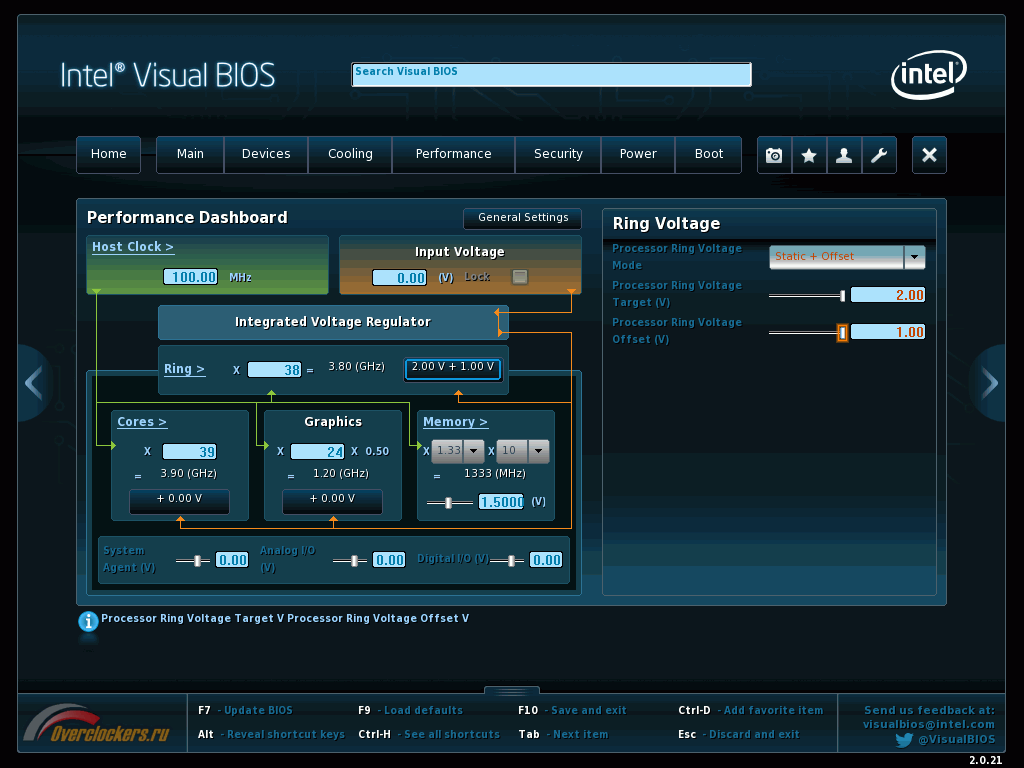Click the F10 Save and exit shortcut
Image resolution: width=1024 pixels, height=768 pixels.
click(x=572, y=710)
